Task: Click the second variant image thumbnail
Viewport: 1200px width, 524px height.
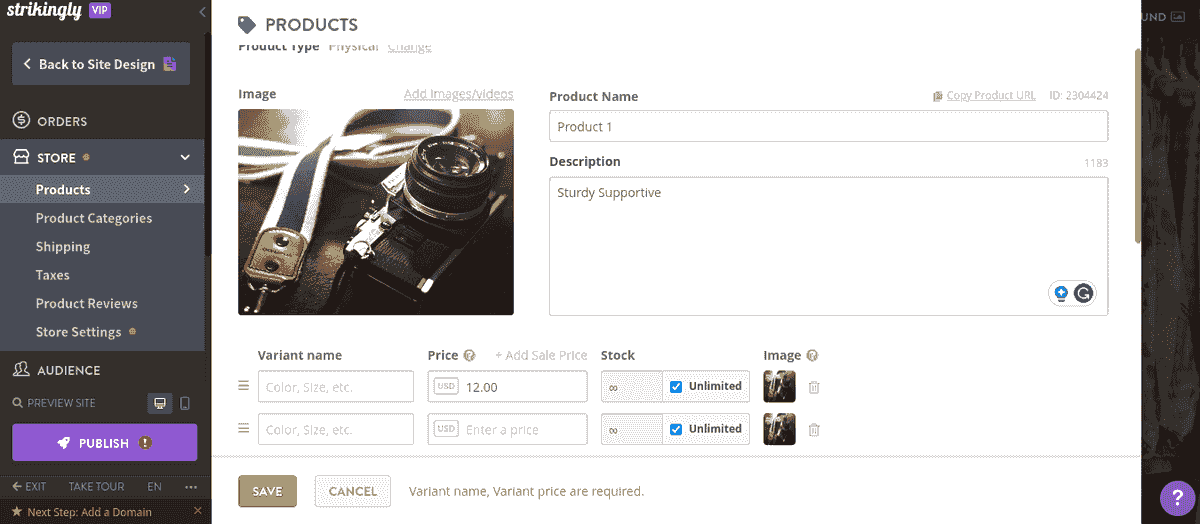Action: [x=779, y=429]
